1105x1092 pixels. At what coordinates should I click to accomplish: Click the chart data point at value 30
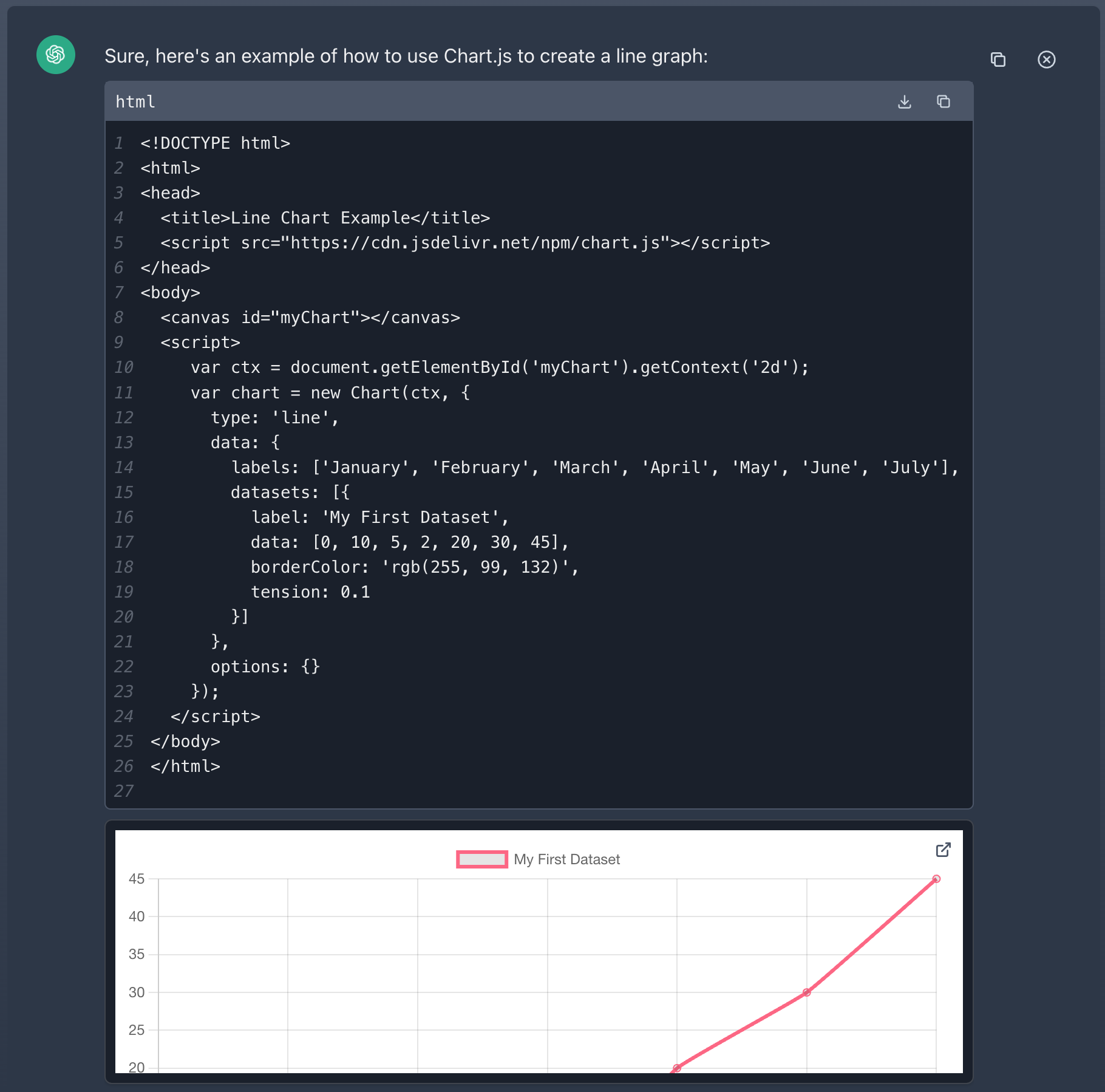(806, 992)
